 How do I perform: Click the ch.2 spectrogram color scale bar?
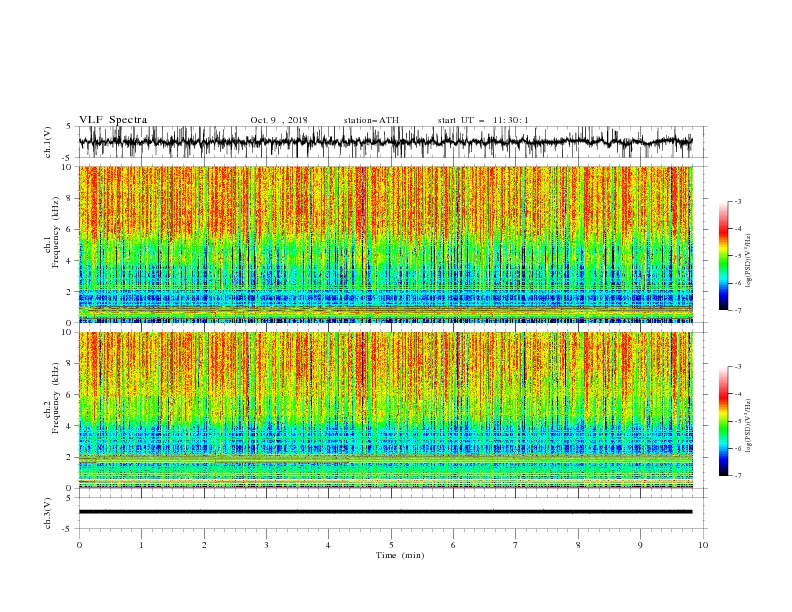pos(723,421)
